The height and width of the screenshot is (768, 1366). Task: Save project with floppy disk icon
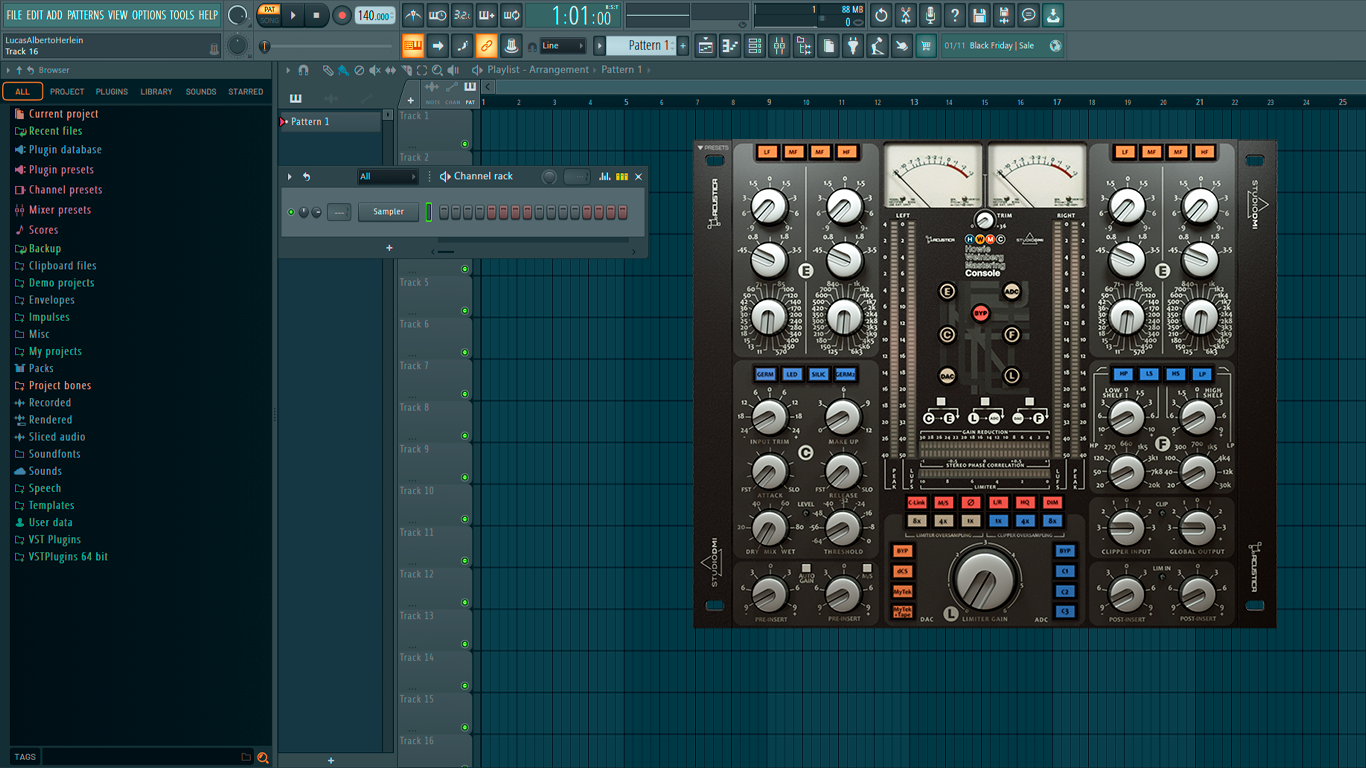tap(979, 15)
